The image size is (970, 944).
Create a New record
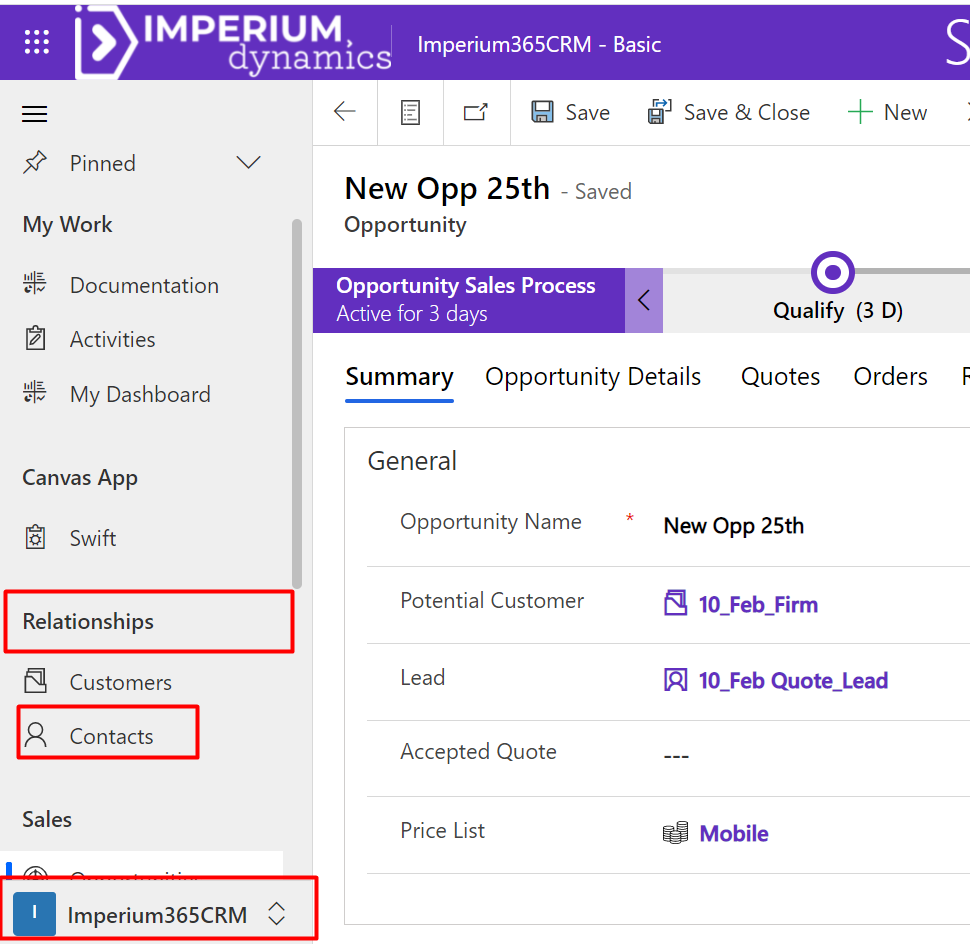[887, 112]
